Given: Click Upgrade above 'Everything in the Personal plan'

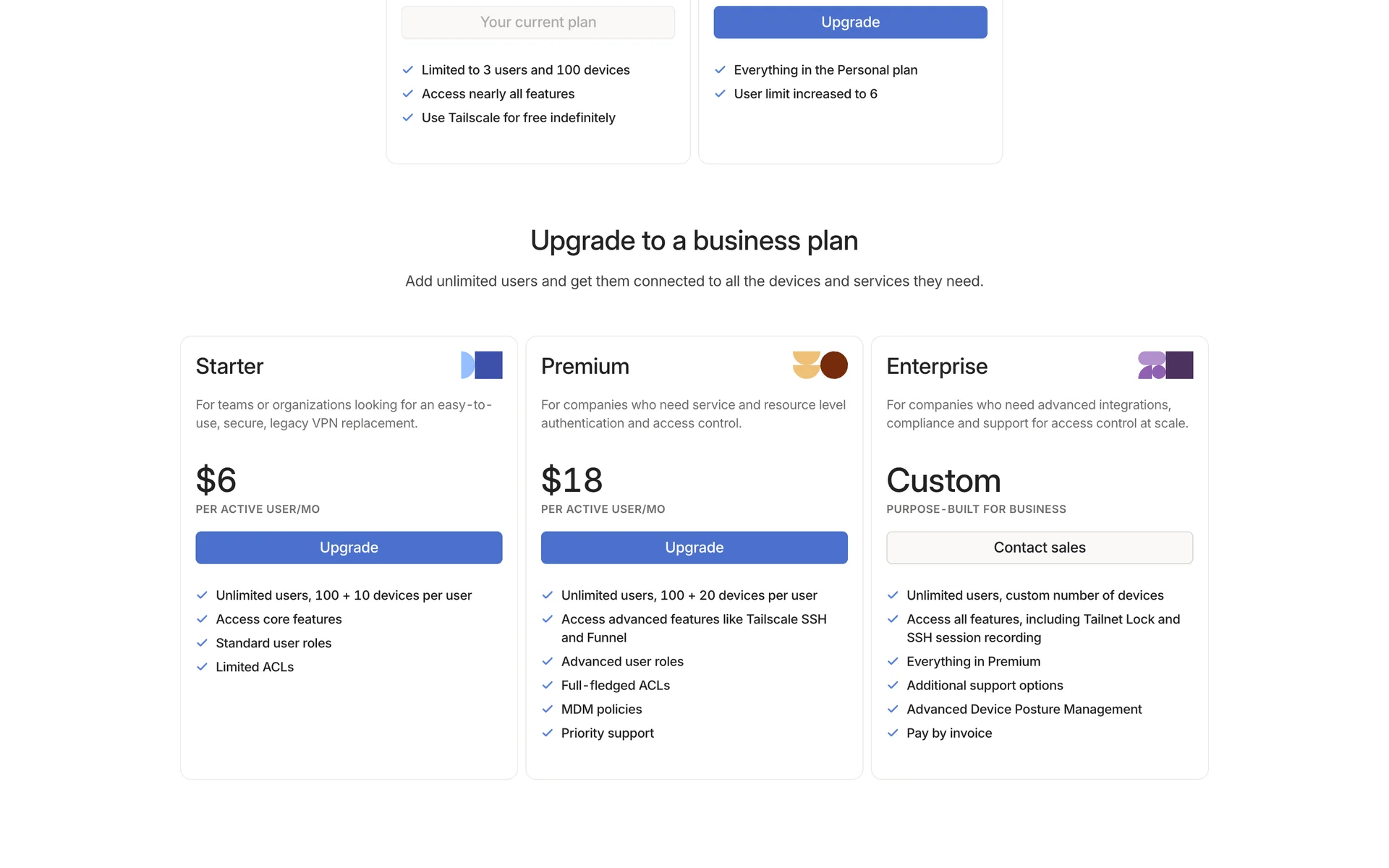Looking at the screenshot, I should coord(850,22).
